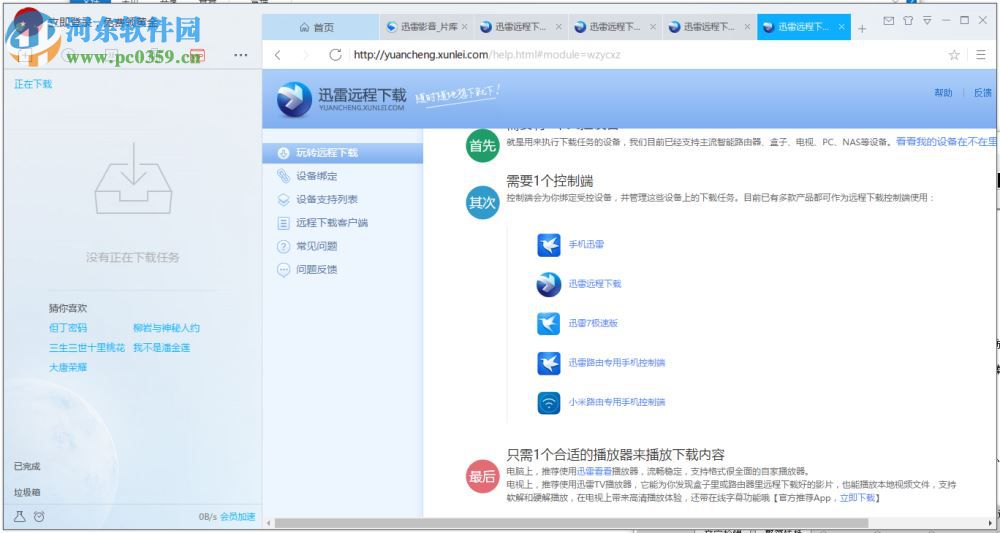Click the 手机迅雷 app icon
Image resolution: width=1000 pixels, height=533 pixels.
coord(548,245)
